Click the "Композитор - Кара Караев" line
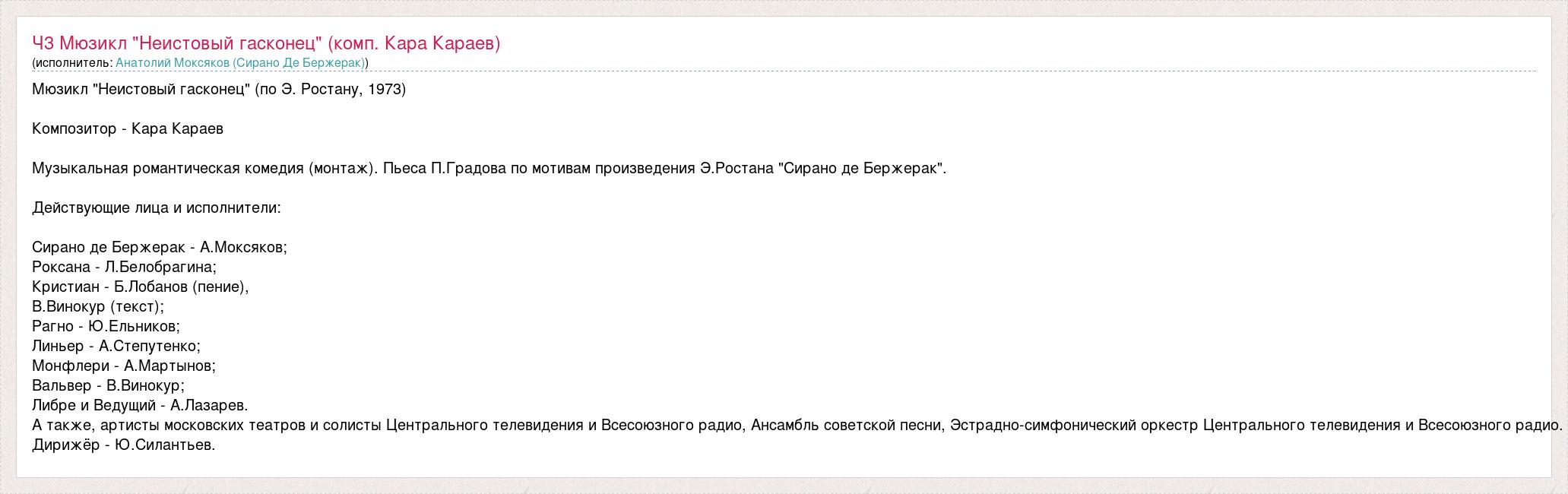The width and height of the screenshot is (1568, 494). (128, 129)
